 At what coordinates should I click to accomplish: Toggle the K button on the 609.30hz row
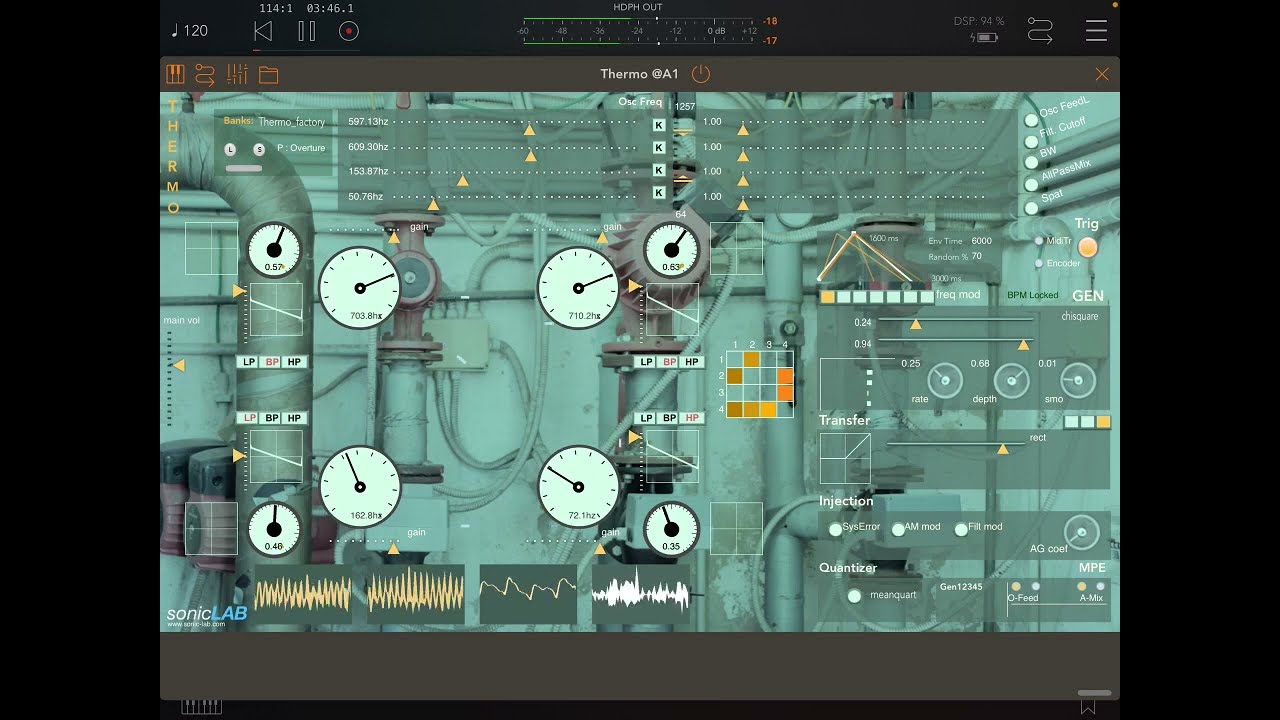pos(659,148)
